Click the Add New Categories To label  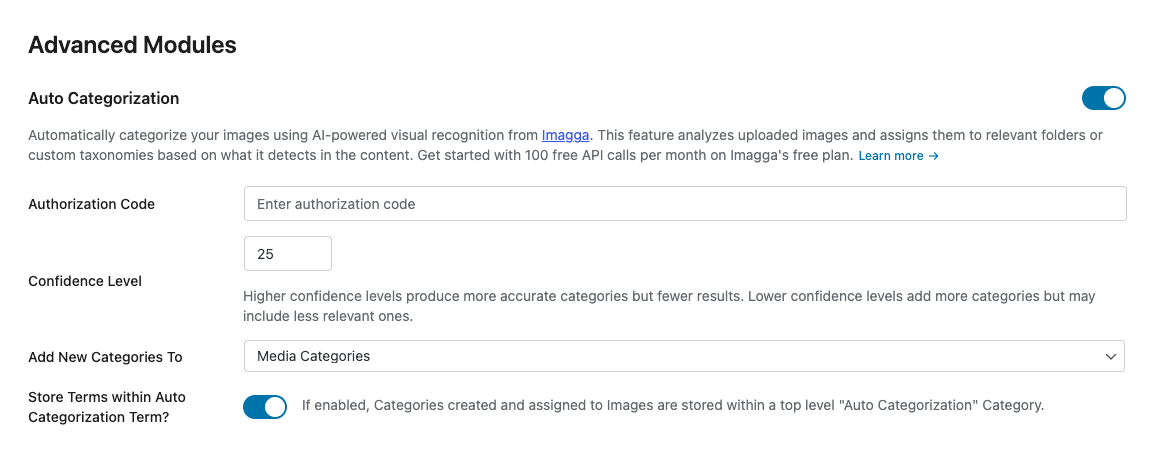pyautogui.click(x=105, y=357)
